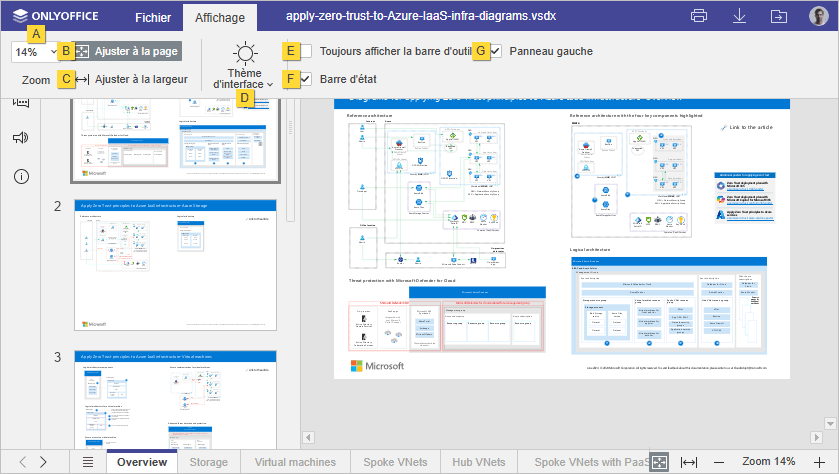This screenshot has width=839, height=474.
Task: Uncheck Panneau gauche checkbox
Action: (x=496, y=51)
